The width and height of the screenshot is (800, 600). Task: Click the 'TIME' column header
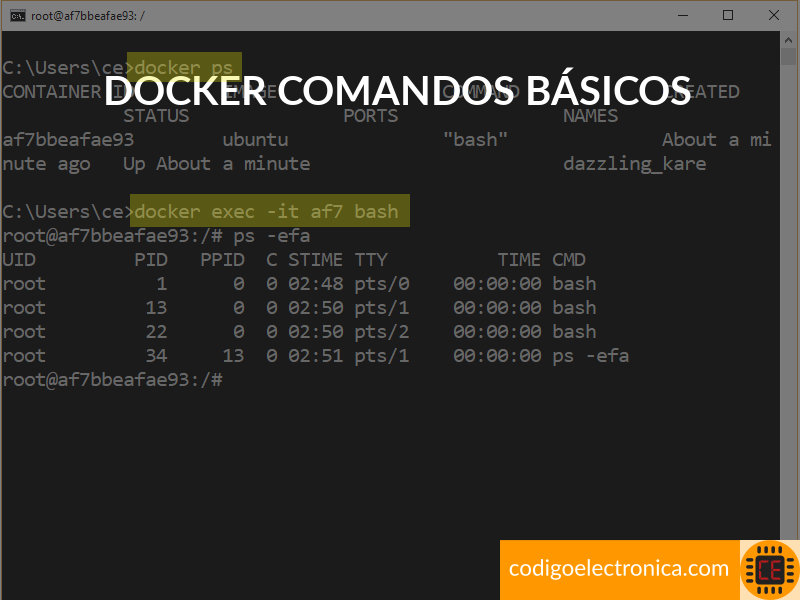[519, 260]
